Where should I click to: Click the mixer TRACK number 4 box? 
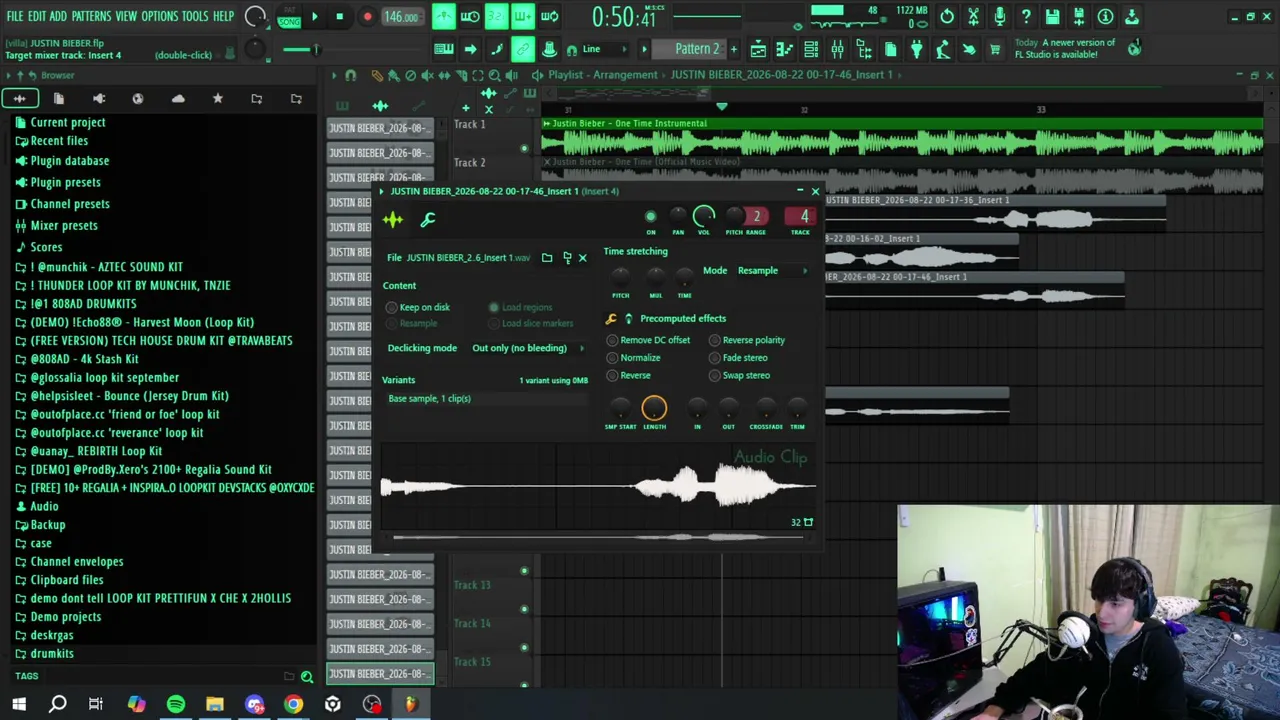[x=800, y=217]
